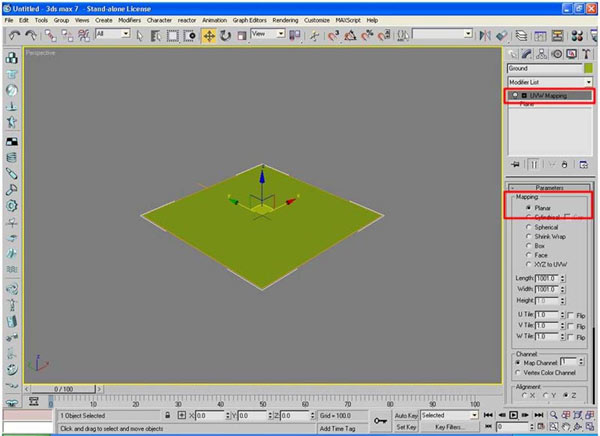Screen dimensions: 600x436
Task: Click the Undo arrow icon
Action: click(x=15, y=36)
